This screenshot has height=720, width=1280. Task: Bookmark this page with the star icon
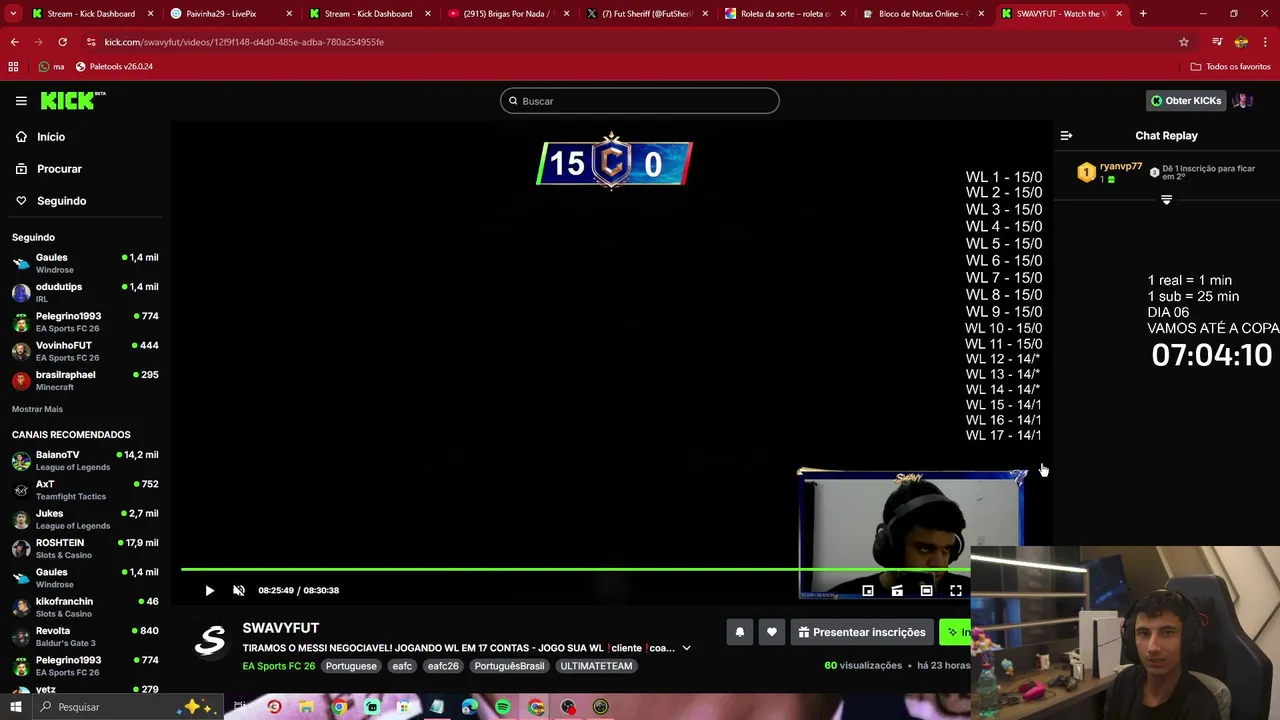click(x=1184, y=42)
